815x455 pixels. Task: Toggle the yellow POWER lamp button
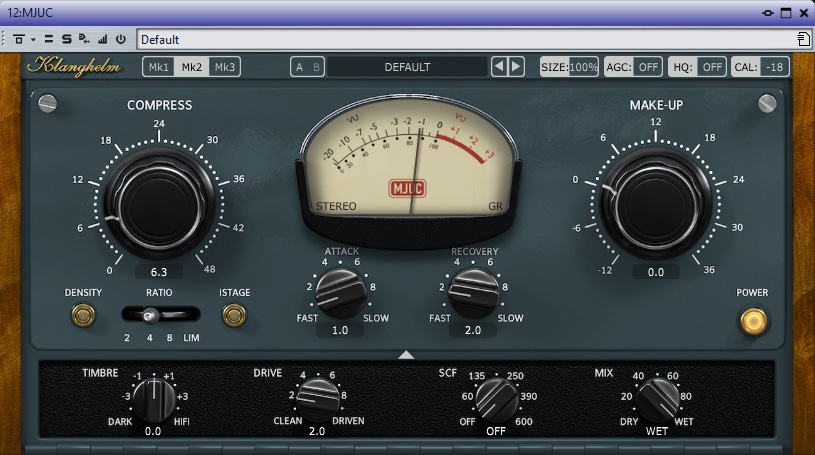[753, 321]
